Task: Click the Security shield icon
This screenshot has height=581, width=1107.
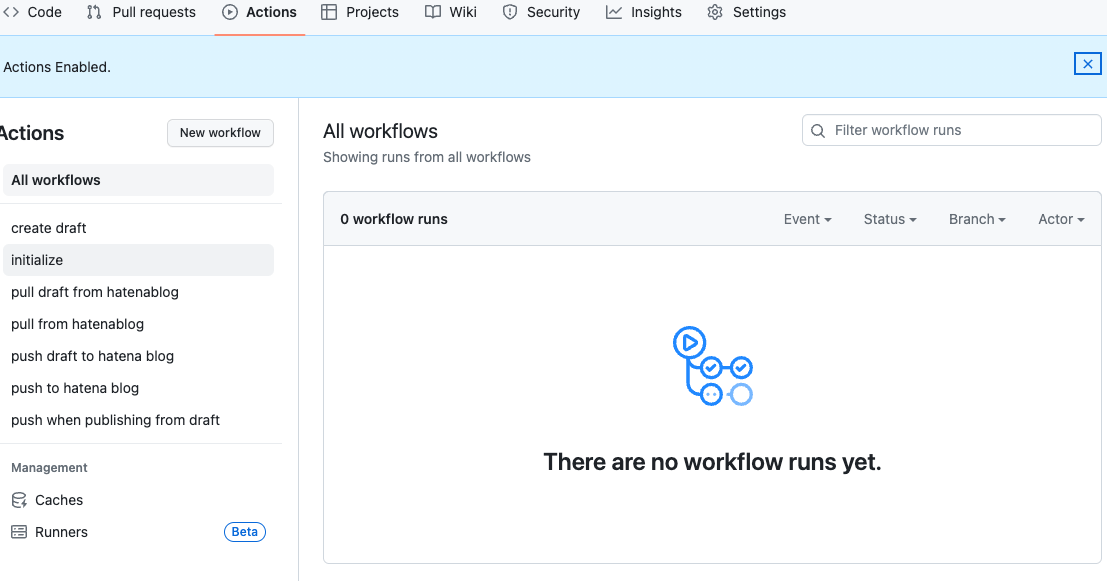Action: [x=510, y=12]
